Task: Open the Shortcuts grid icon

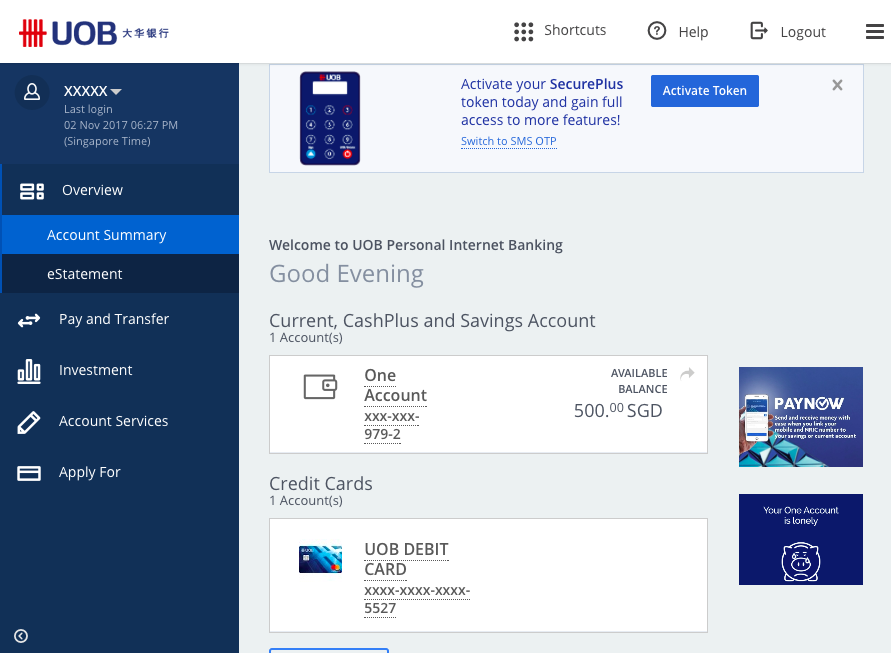Action: tap(523, 32)
